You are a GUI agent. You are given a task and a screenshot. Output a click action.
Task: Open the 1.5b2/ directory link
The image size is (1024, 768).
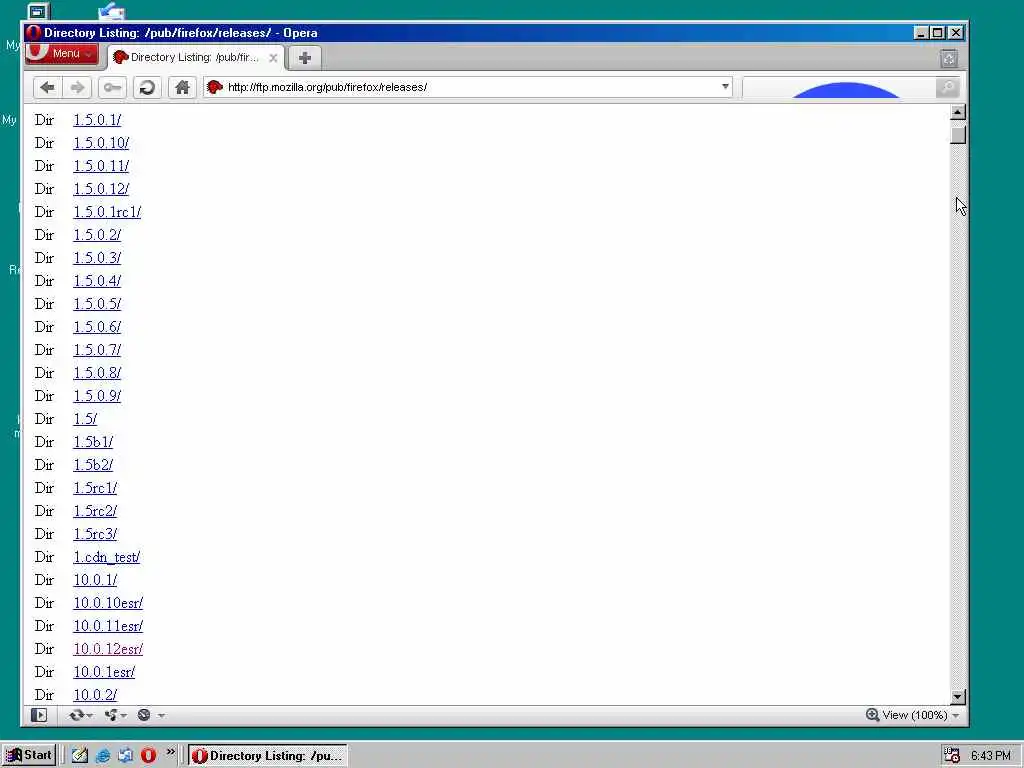point(93,464)
